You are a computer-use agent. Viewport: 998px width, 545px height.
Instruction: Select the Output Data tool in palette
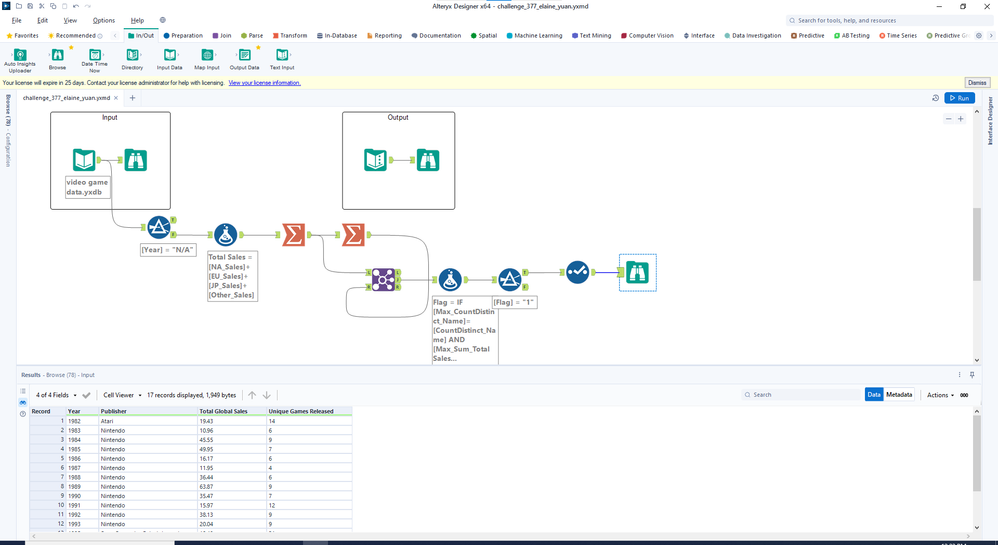pyautogui.click(x=244, y=59)
